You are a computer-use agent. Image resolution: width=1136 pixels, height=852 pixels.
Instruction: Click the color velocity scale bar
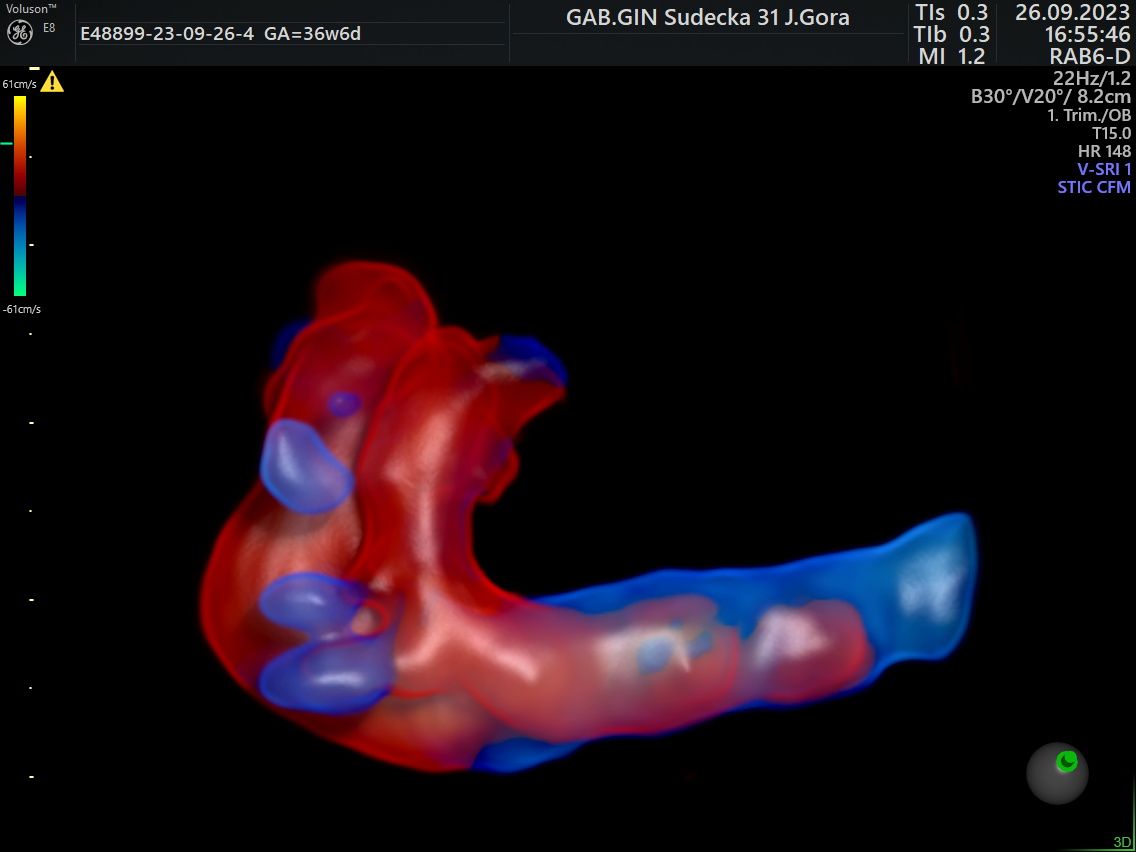(x=20, y=195)
